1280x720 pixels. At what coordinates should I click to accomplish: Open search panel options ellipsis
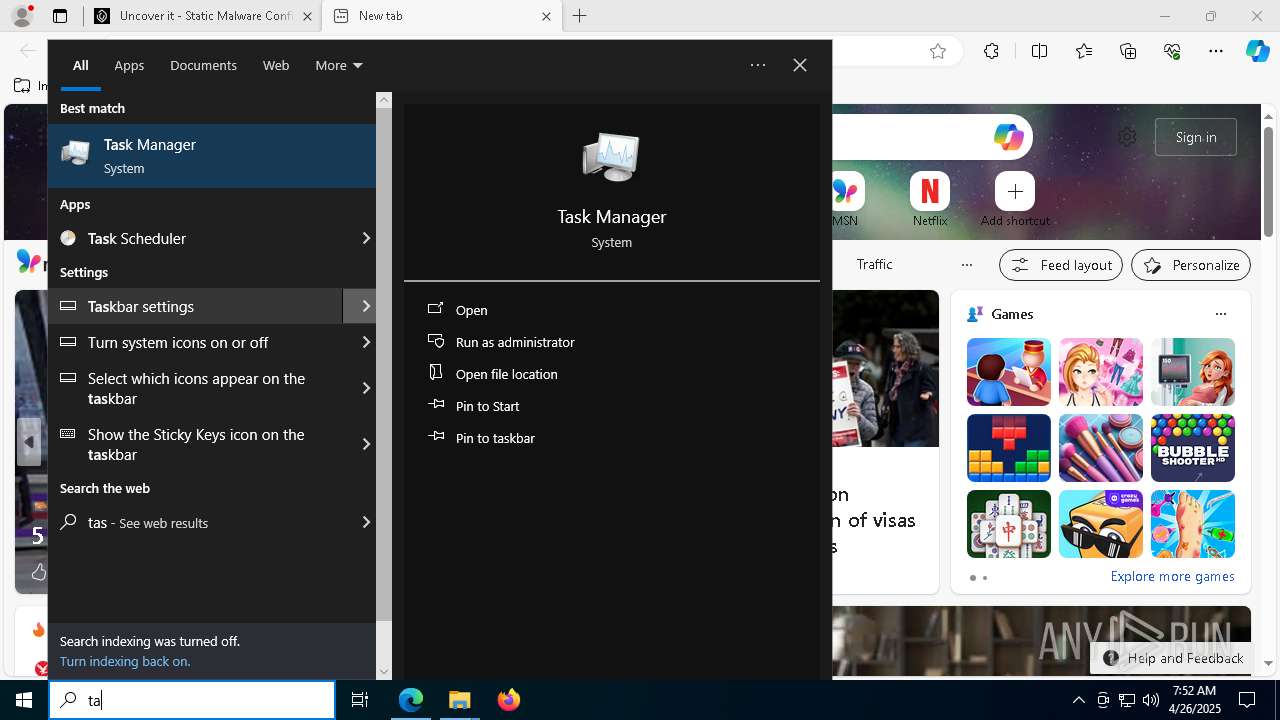tap(758, 65)
